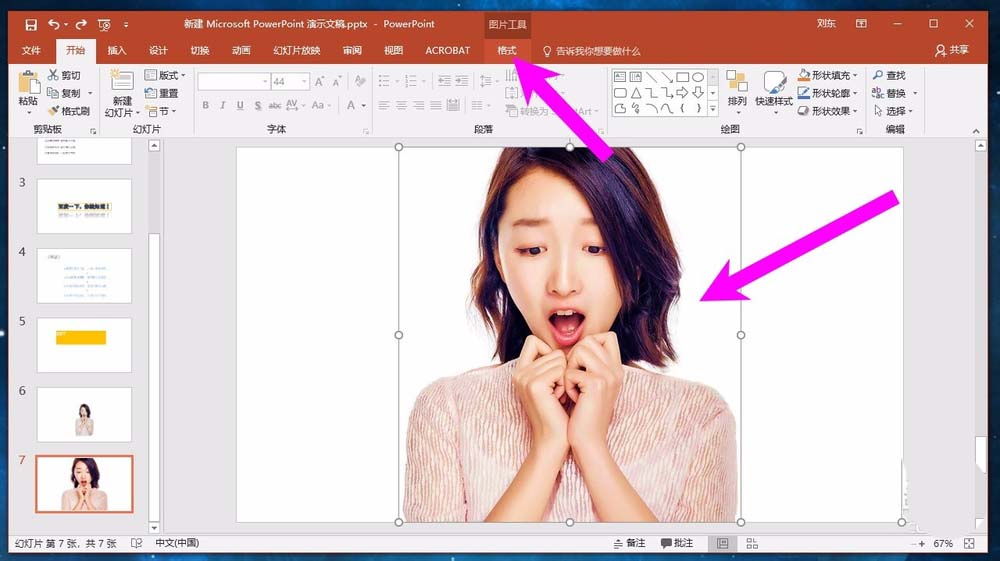This screenshot has width=1000, height=561.
Task: Open the font size dropdown showing 44
Action: click(304, 82)
